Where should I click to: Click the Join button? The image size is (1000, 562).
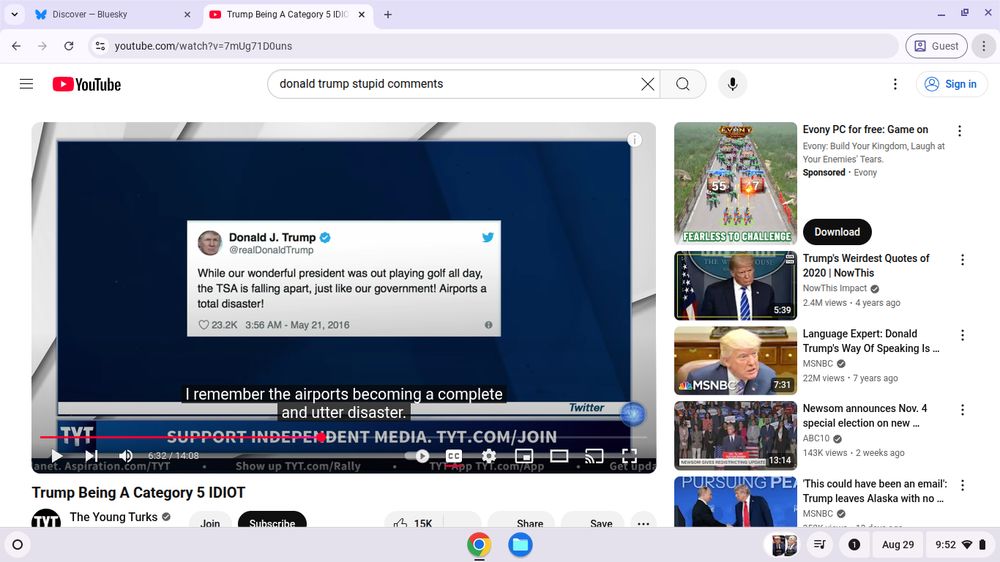(210, 522)
